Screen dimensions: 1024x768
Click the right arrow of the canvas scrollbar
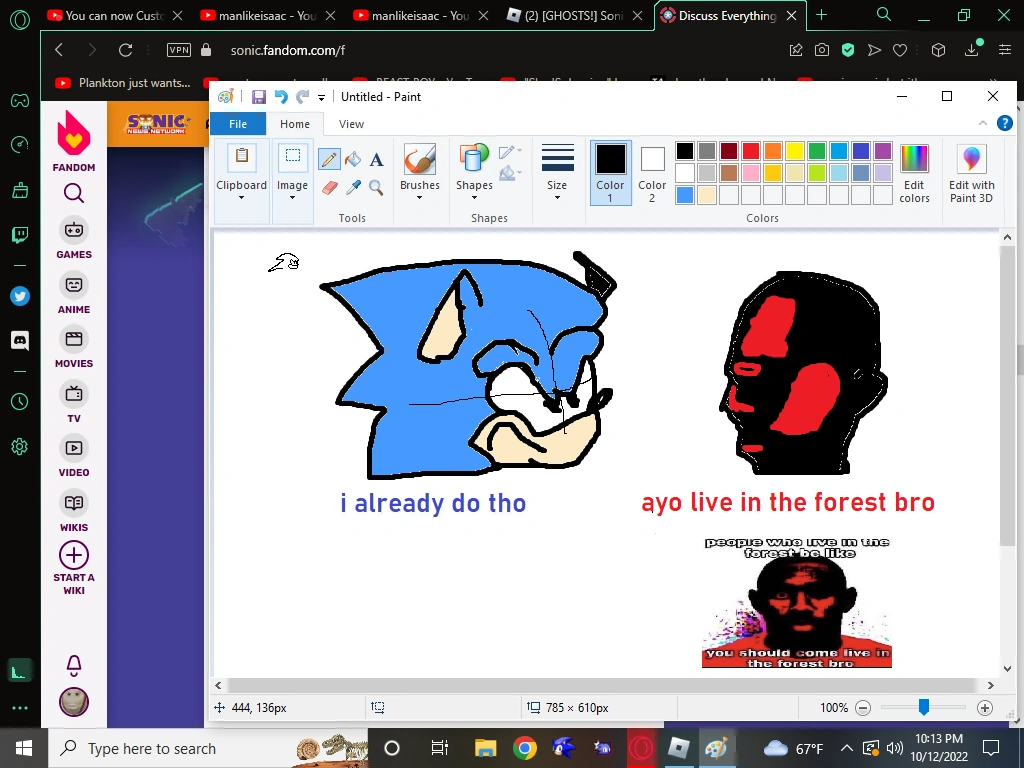coord(992,685)
